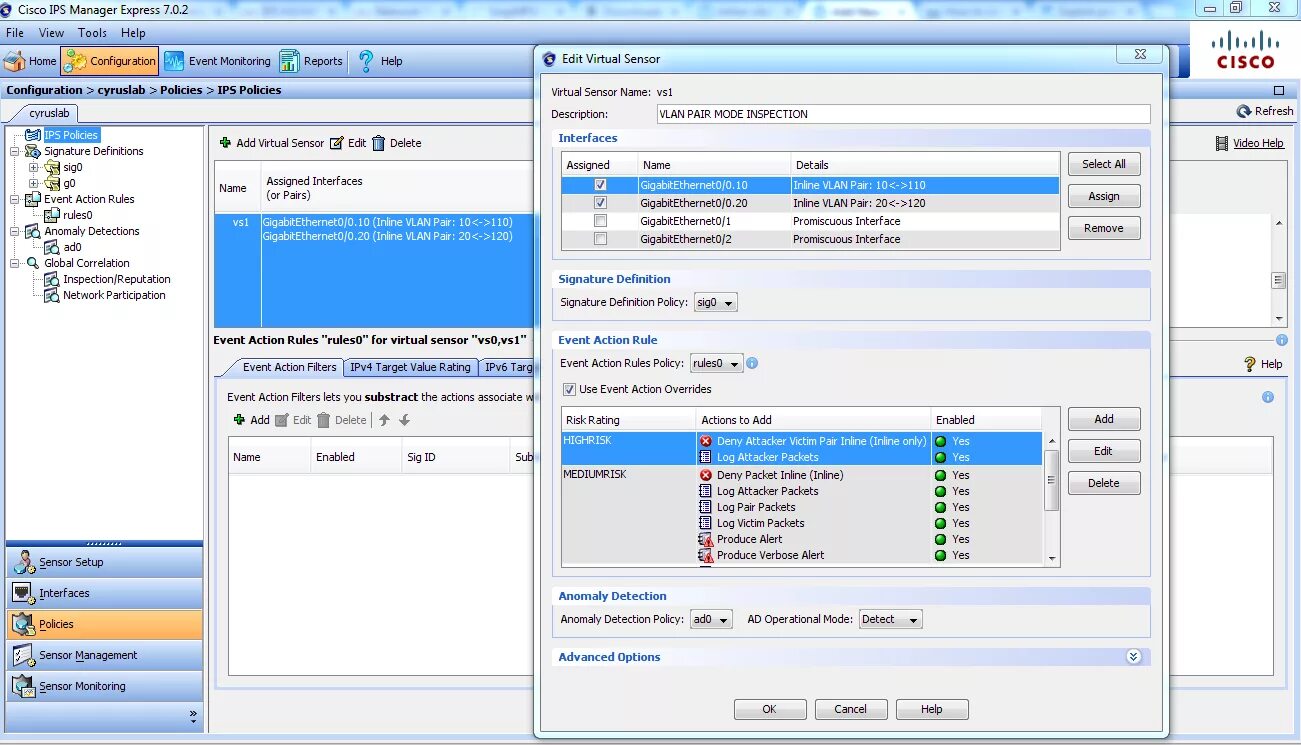Click the sig0 tree node icon
The height and width of the screenshot is (745, 1301).
53,167
